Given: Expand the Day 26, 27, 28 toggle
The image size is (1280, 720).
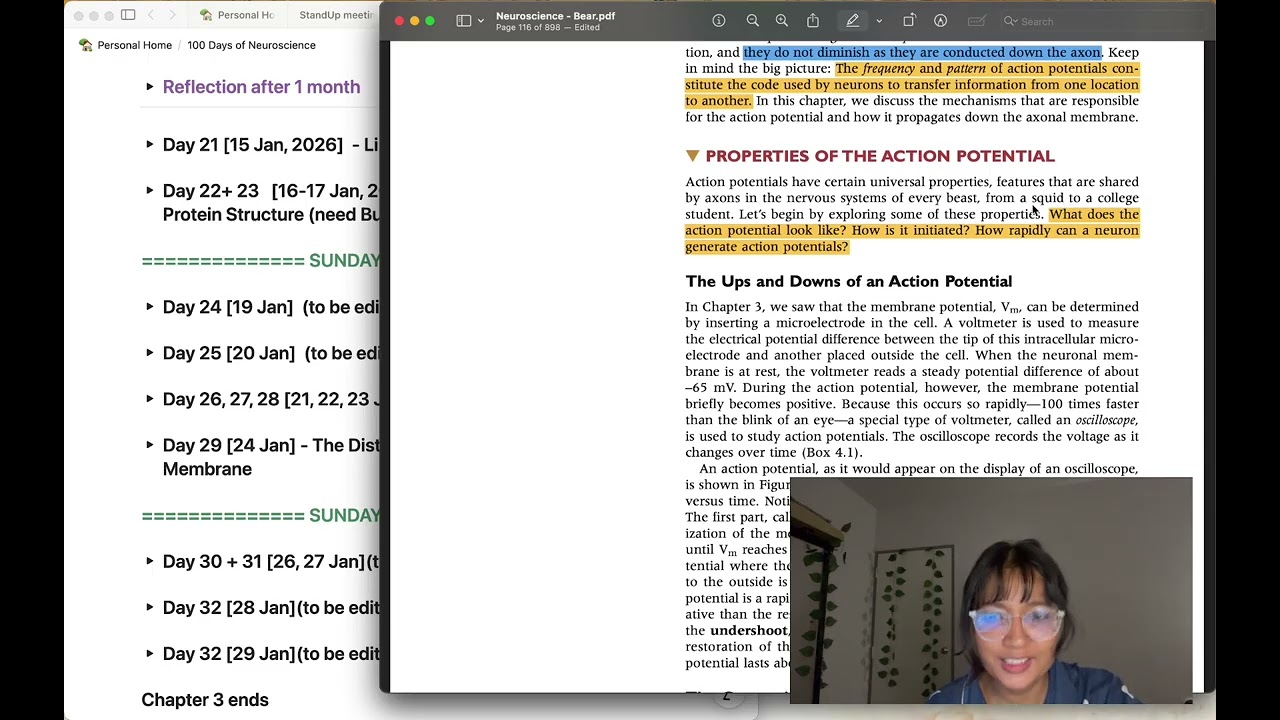Looking at the screenshot, I should [150, 399].
